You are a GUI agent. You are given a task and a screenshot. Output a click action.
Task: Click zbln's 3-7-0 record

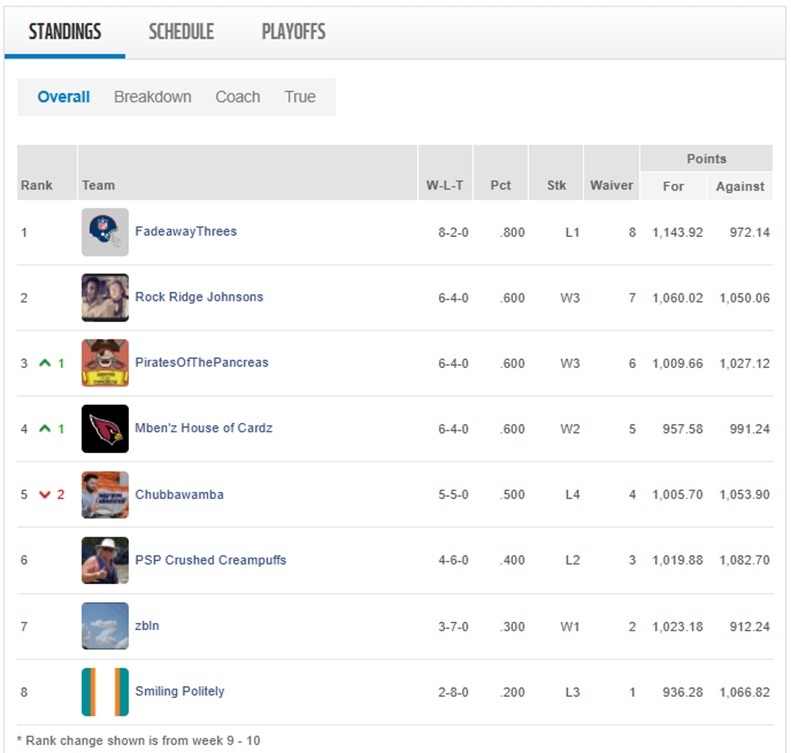click(x=453, y=627)
